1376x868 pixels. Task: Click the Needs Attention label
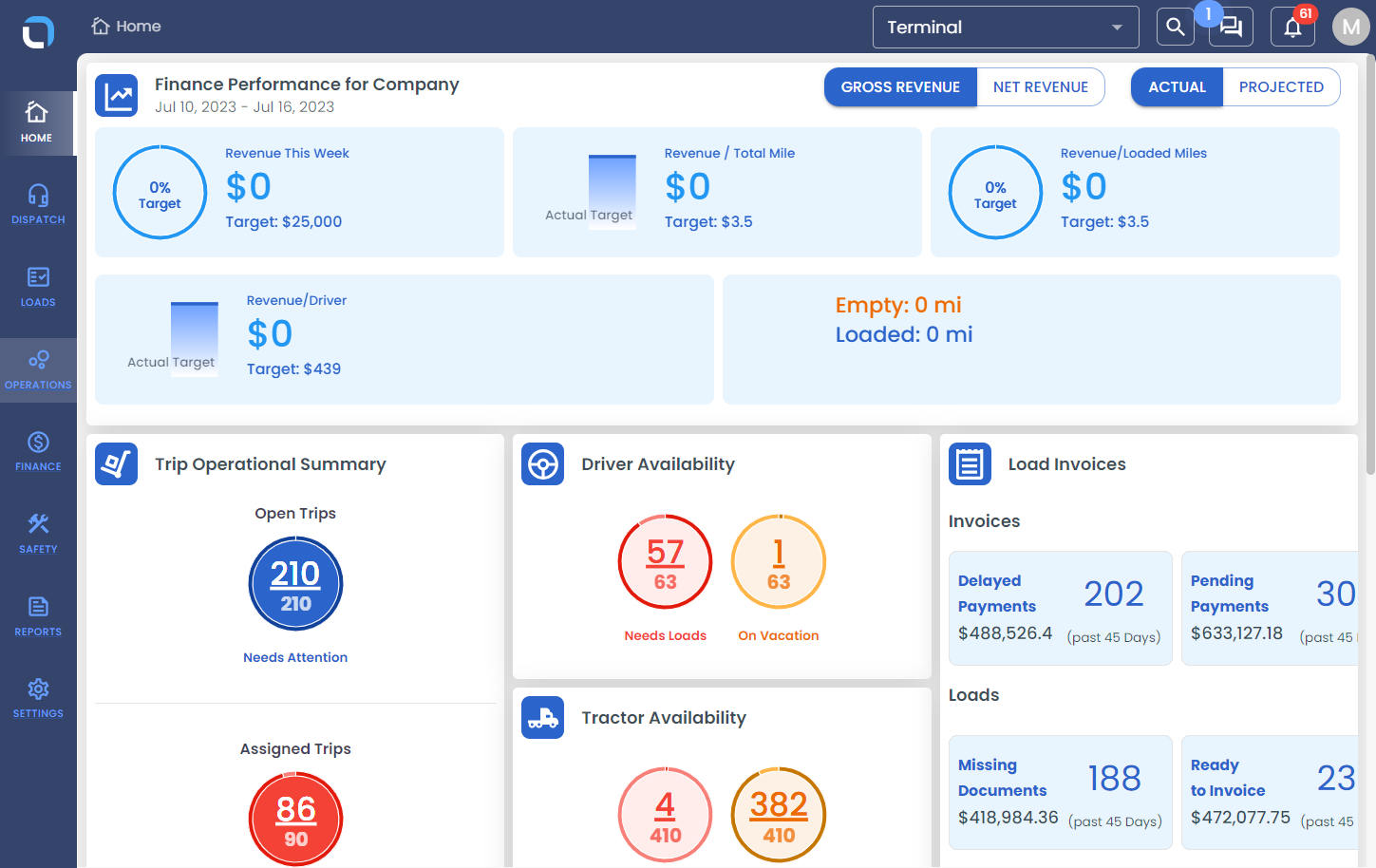(x=295, y=657)
